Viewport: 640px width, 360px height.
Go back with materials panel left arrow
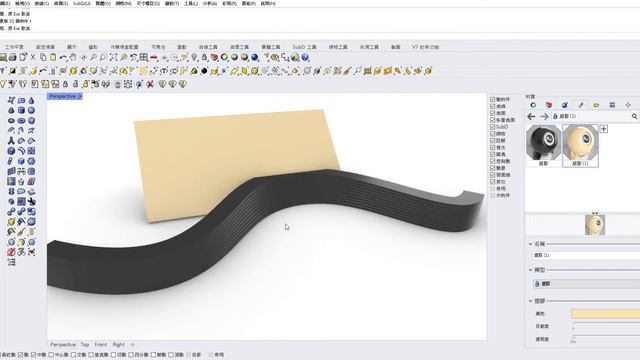pyautogui.click(x=531, y=117)
